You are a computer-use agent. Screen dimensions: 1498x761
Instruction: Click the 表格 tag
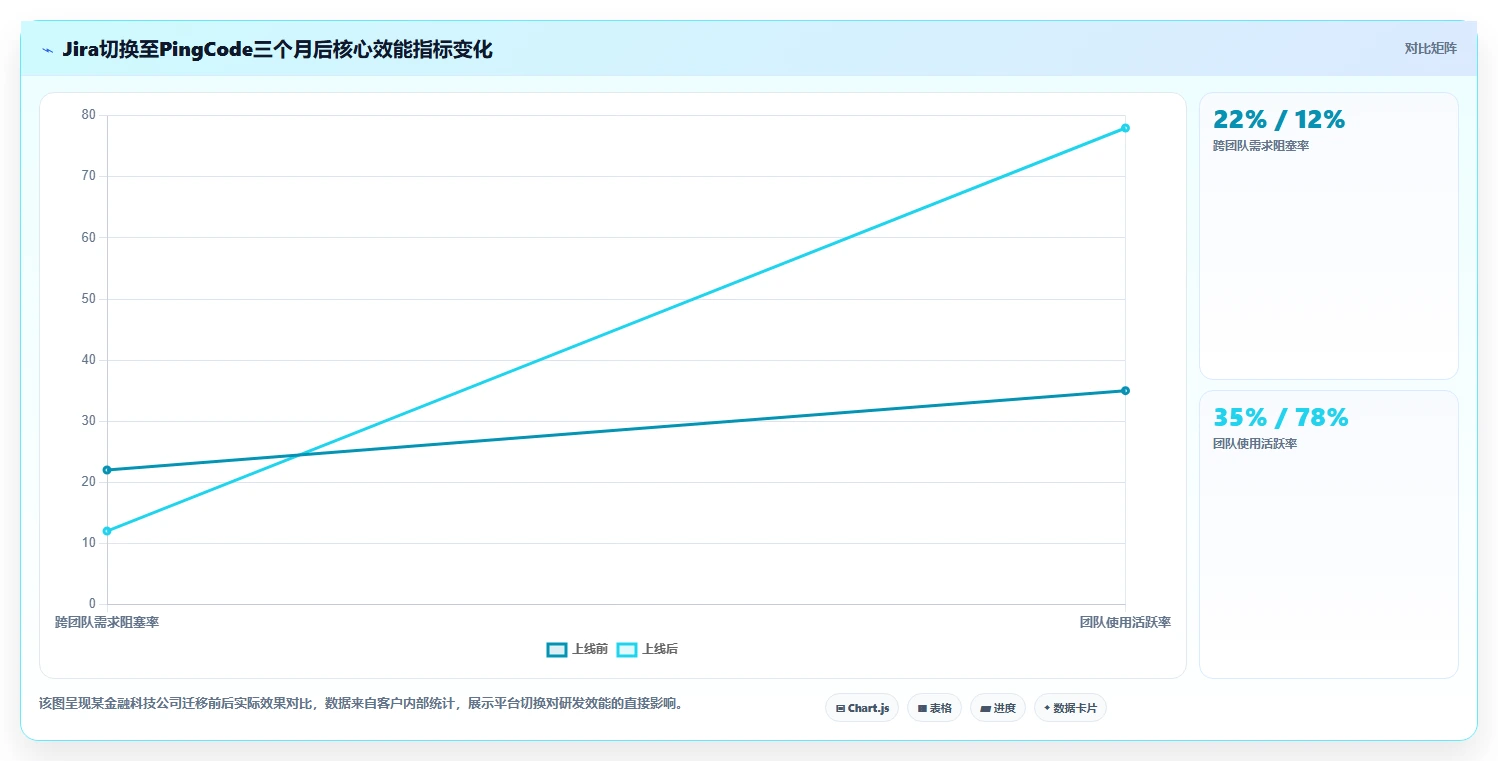[934, 708]
